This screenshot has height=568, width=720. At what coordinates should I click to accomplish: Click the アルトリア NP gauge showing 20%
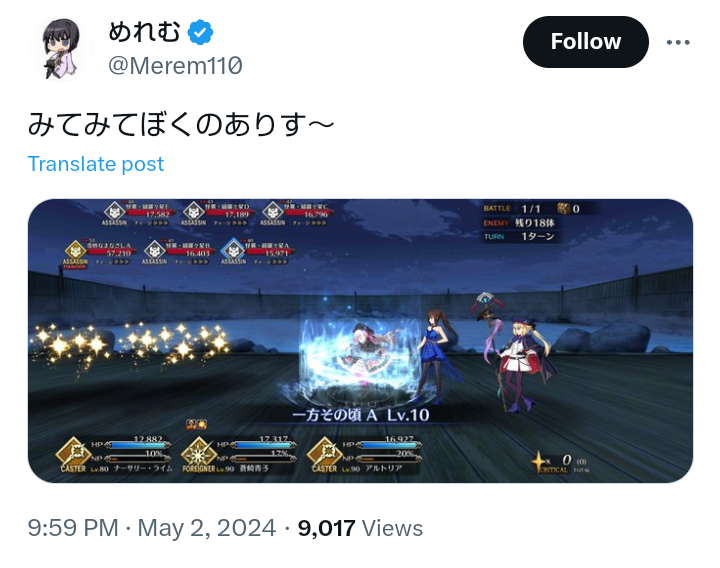(x=388, y=458)
